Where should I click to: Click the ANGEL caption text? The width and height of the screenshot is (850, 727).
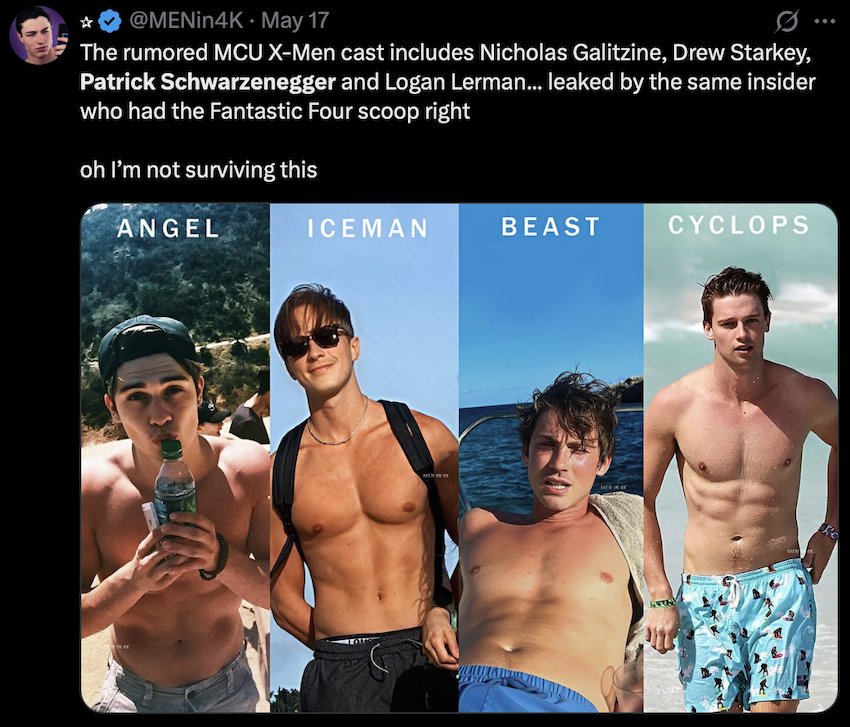(x=168, y=228)
